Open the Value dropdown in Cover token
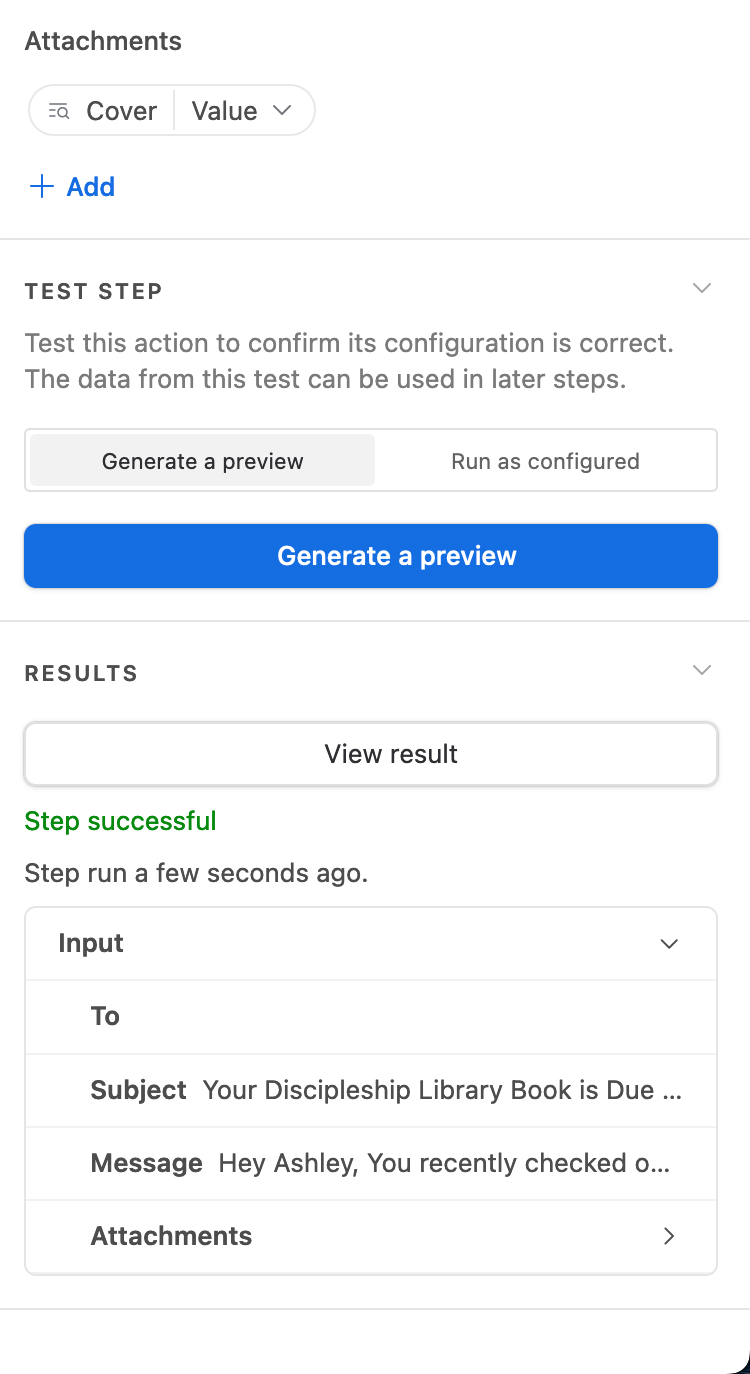Viewport: 750px width, 1374px height. [x=241, y=111]
